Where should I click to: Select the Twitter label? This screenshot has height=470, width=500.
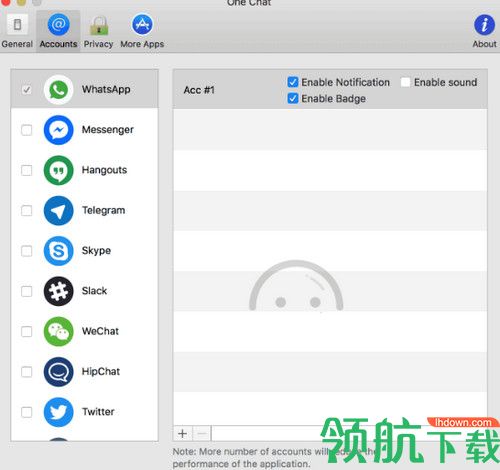point(98,412)
